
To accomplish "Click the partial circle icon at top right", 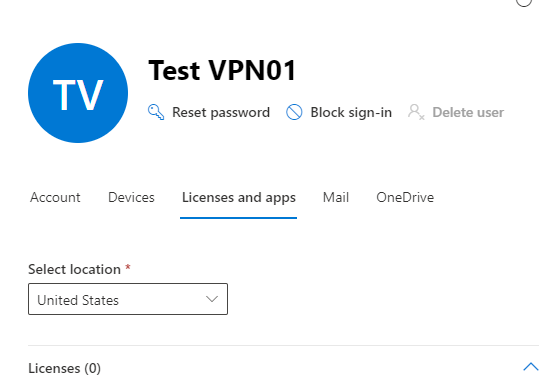I will click(x=524, y=3).
